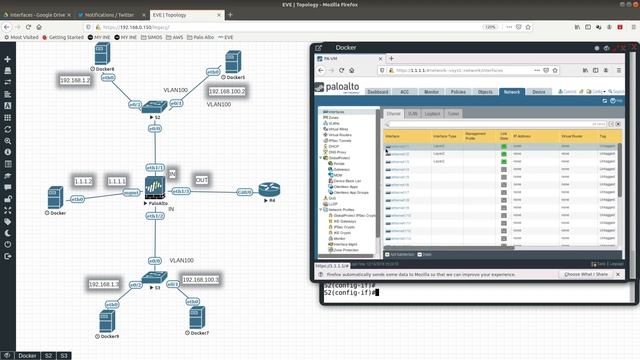The width and height of the screenshot is (640, 360).
Task: Click the Commit link in Palo Alto header
Action: 567,91
